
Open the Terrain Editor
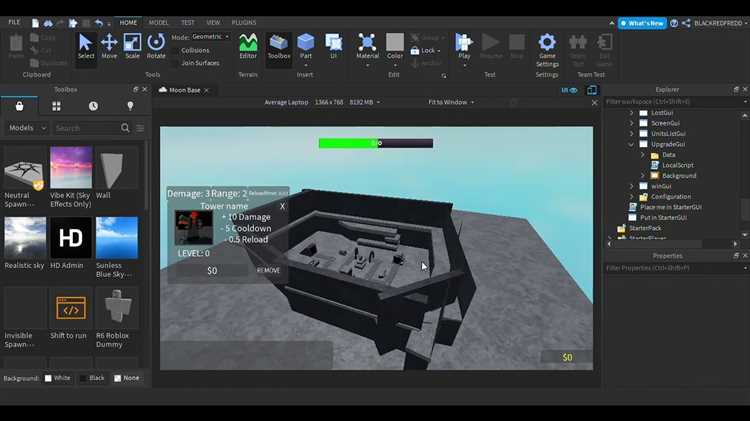[248, 46]
